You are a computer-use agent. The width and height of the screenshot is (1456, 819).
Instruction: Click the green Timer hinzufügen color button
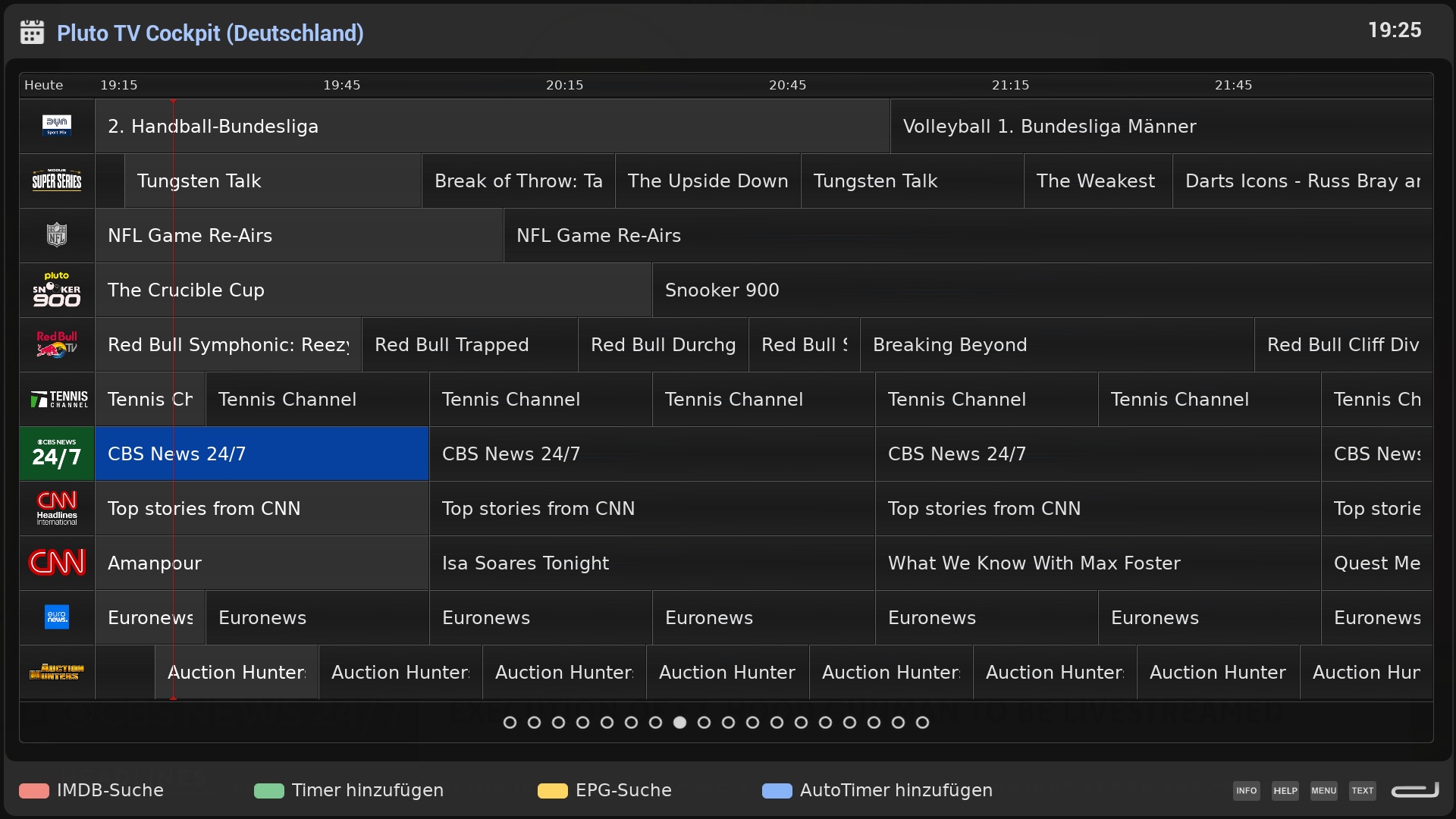tap(269, 790)
